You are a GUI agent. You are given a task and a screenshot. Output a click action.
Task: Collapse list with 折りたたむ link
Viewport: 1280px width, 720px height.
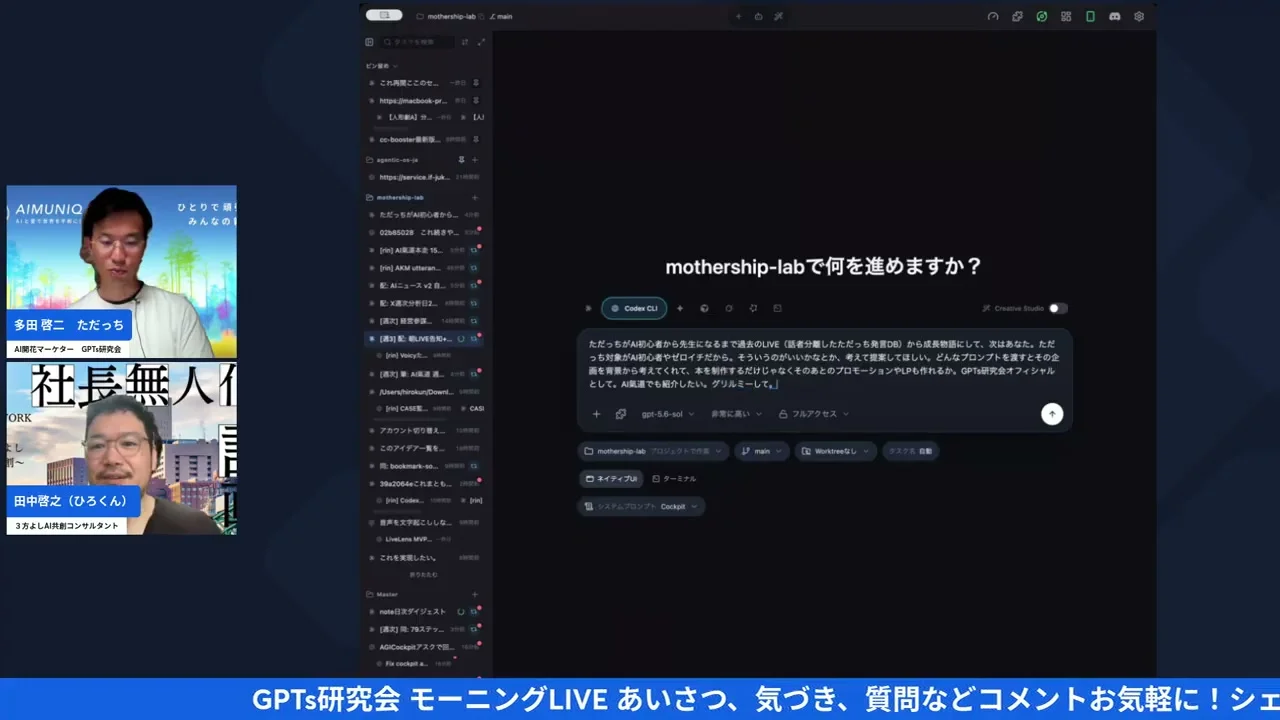point(423,575)
